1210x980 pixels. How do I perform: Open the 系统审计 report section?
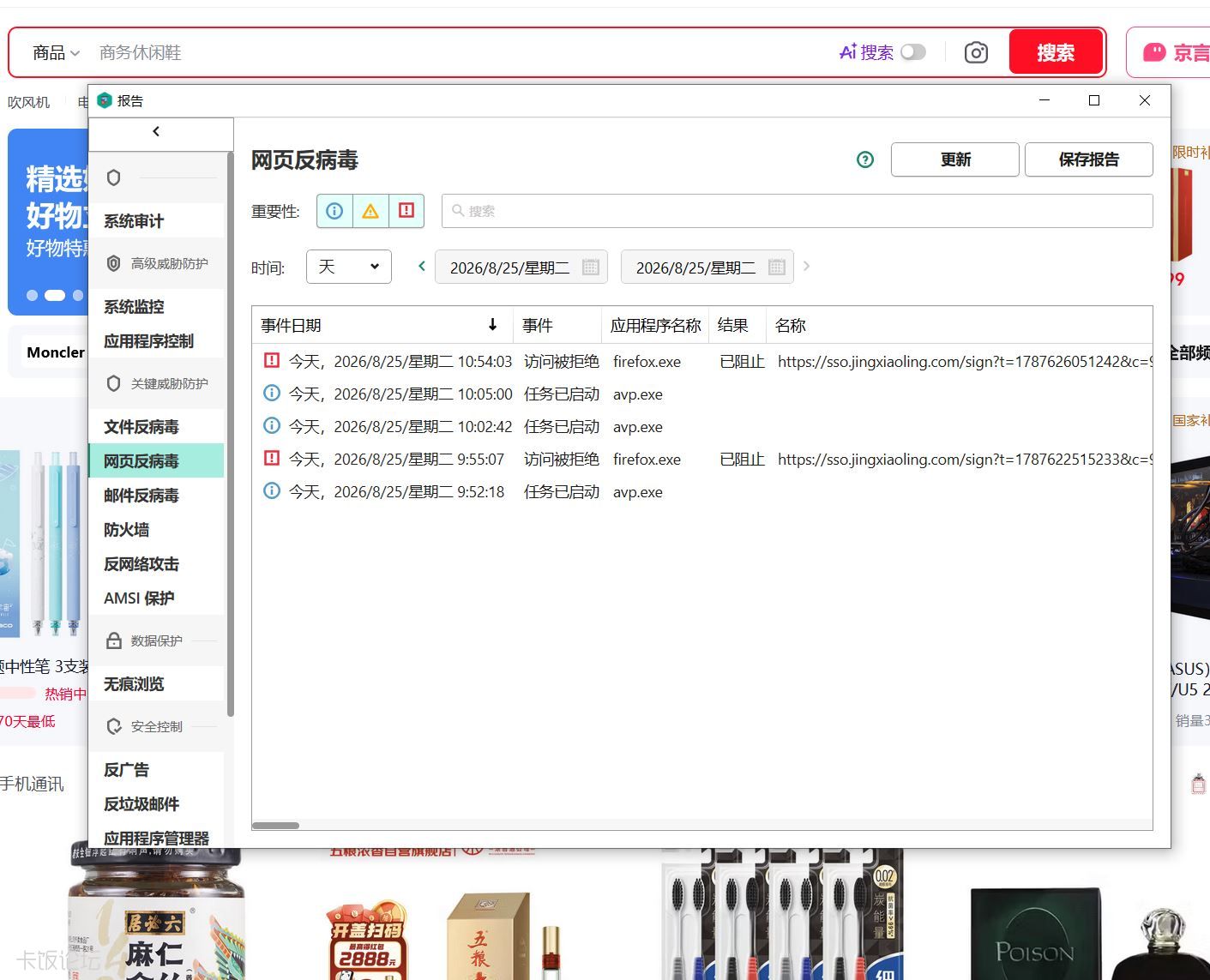pyautogui.click(x=156, y=221)
